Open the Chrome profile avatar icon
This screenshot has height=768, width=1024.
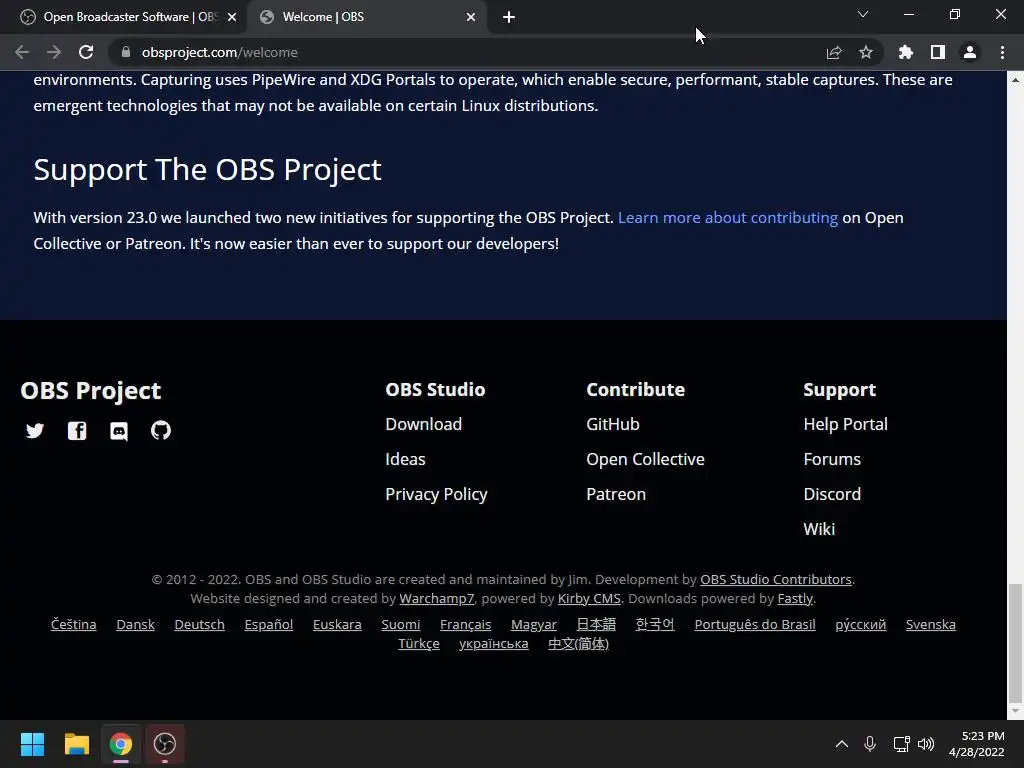(x=970, y=52)
